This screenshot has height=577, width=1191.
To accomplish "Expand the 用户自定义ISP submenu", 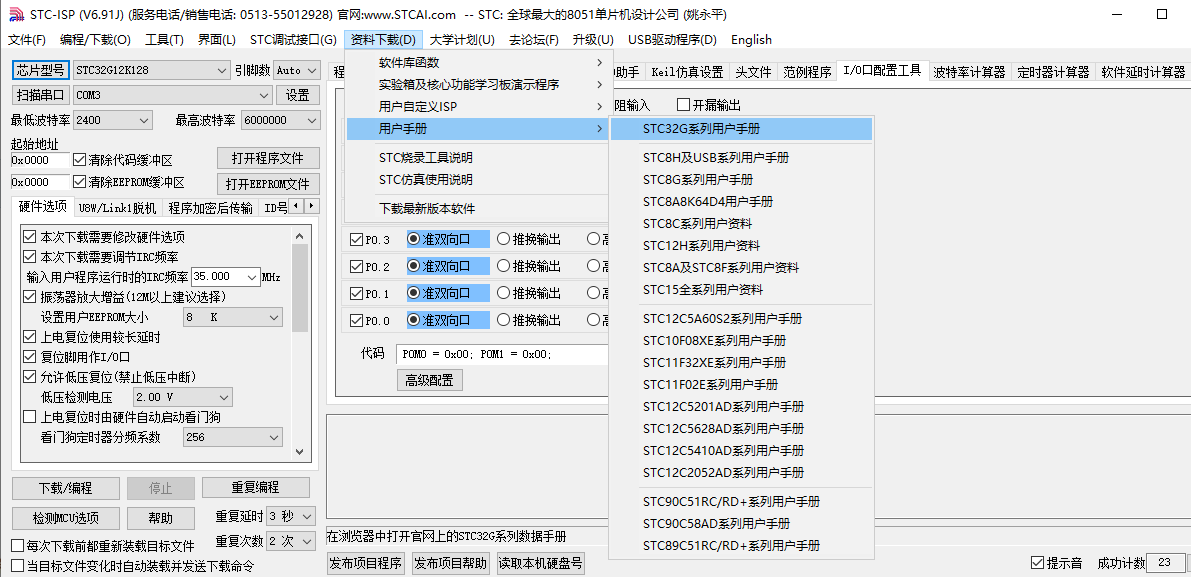I will tap(477, 106).
